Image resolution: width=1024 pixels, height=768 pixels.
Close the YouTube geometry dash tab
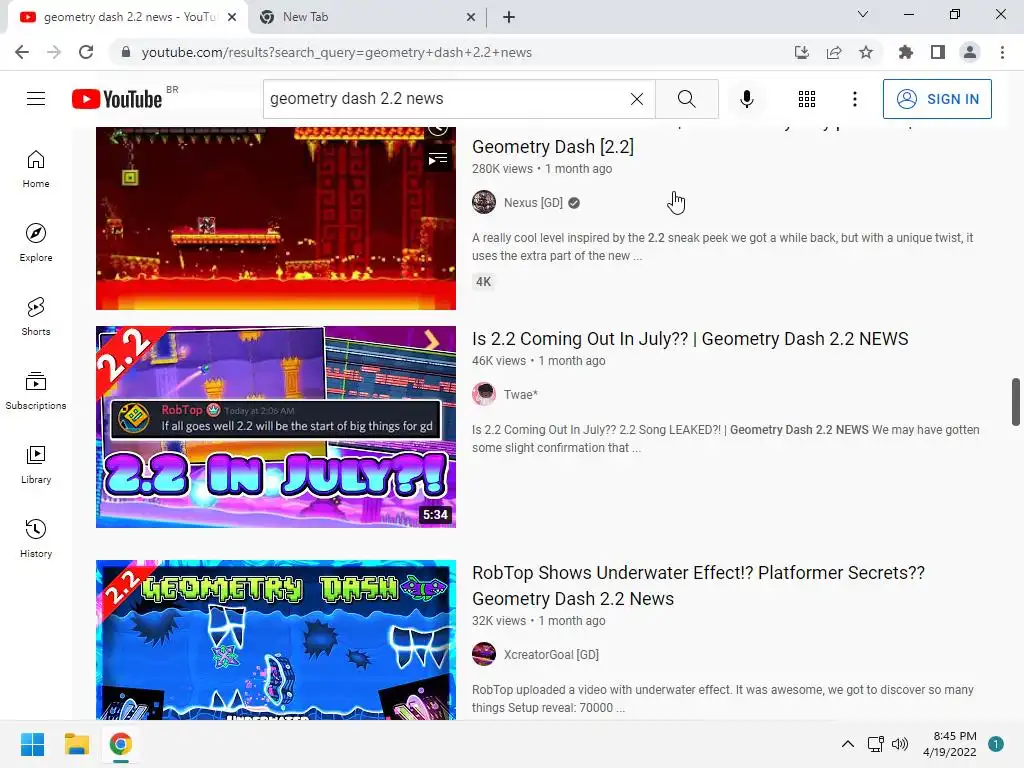pyautogui.click(x=232, y=18)
